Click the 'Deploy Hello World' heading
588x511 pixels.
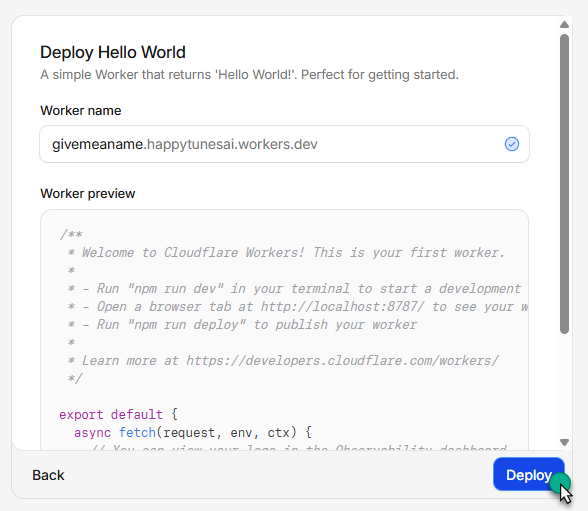pos(113,52)
